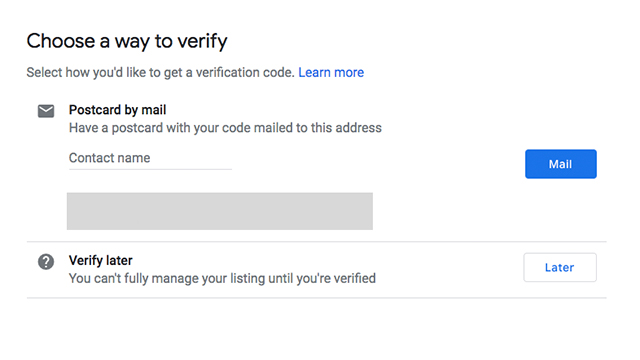Click the Select how you'd like instruction text
The image size is (640, 360).
click(x=160, y=72)
